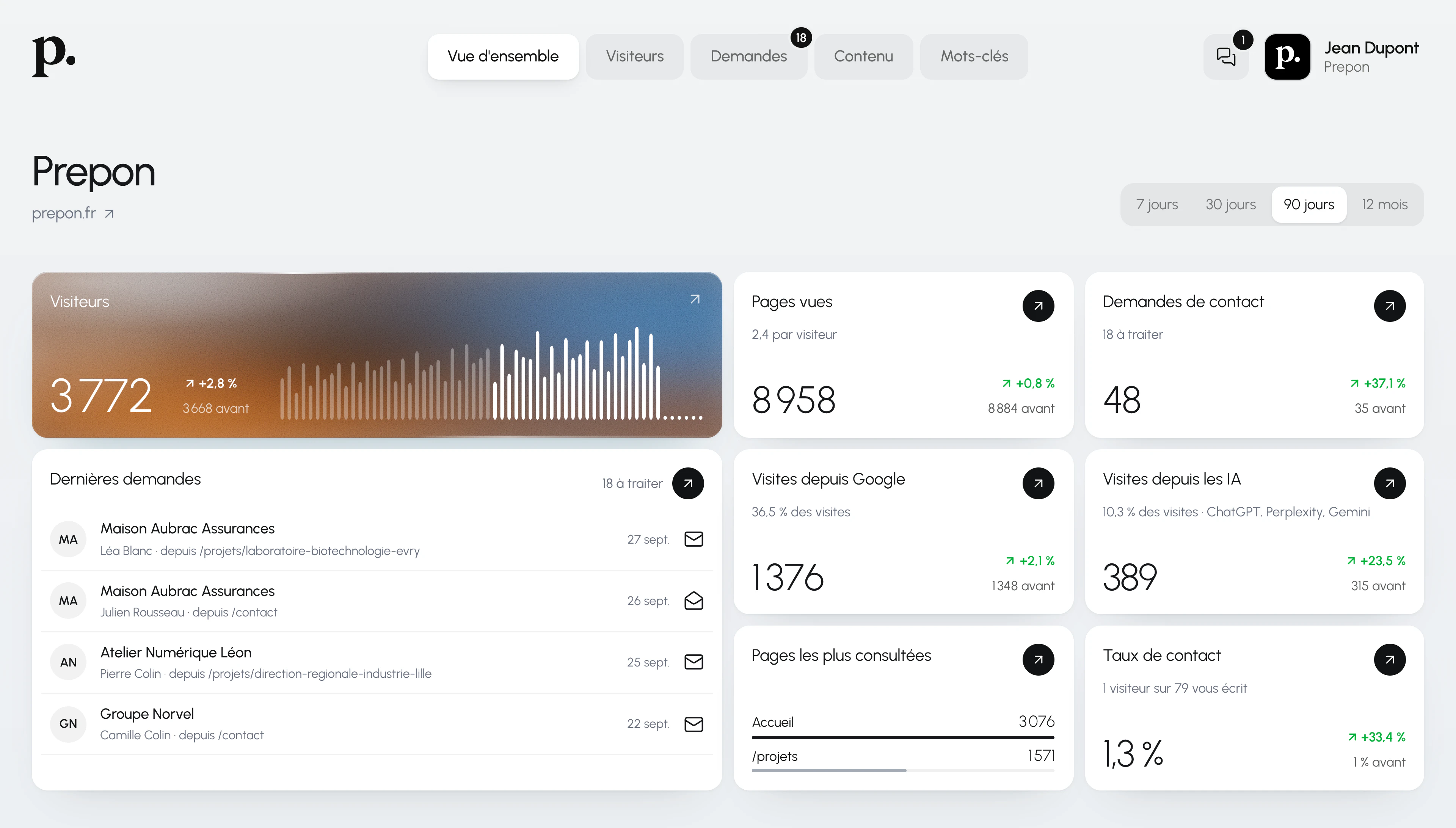Open Pages les plus consultées arrow

pos(1038,660)
